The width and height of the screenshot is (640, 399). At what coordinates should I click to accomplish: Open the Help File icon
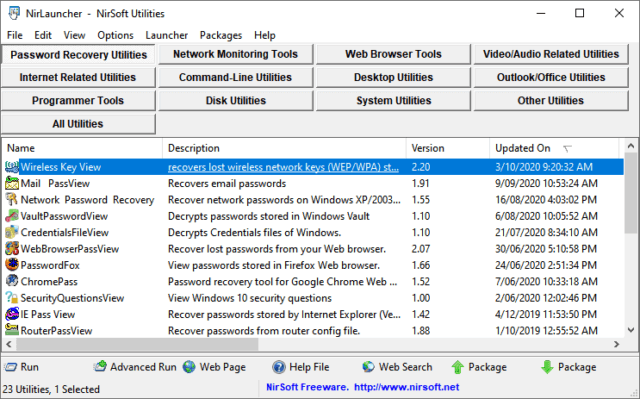pyautogui.click(x=279, y=367)
